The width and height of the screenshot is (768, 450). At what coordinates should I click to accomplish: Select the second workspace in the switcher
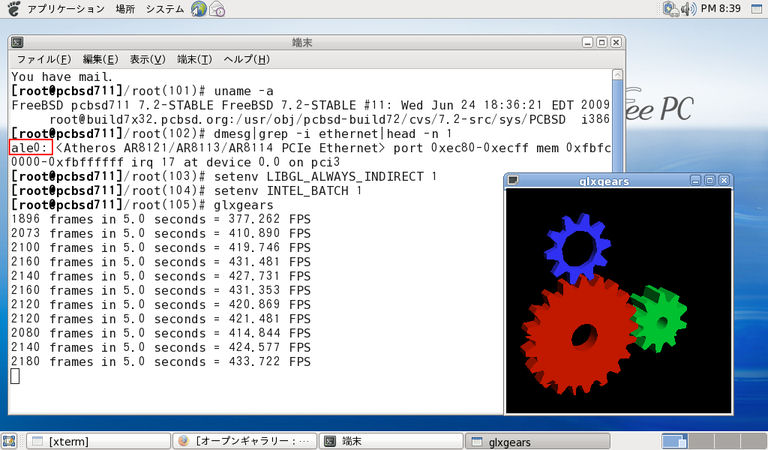[701, 441]
